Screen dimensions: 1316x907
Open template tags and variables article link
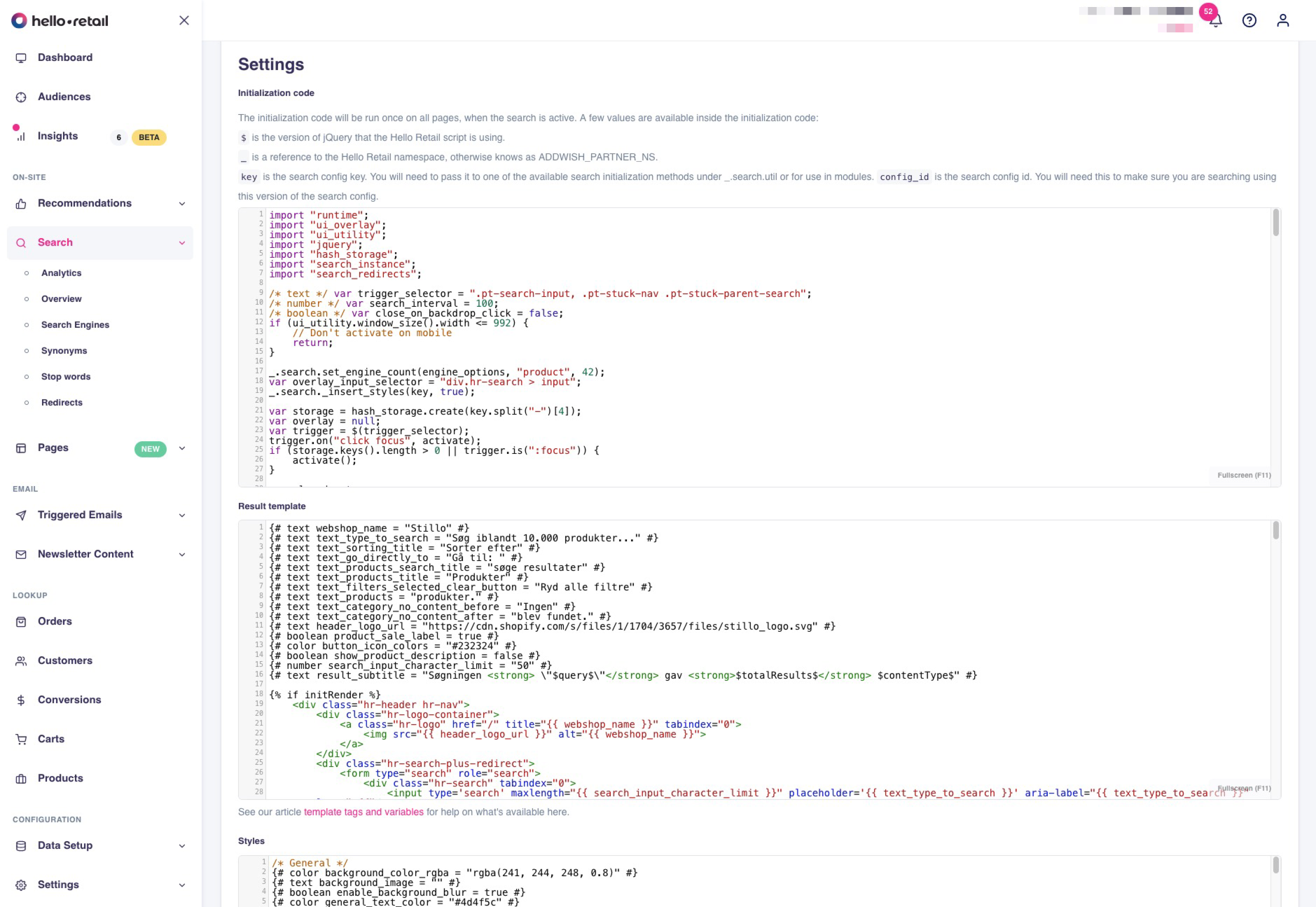pos(363,812)
